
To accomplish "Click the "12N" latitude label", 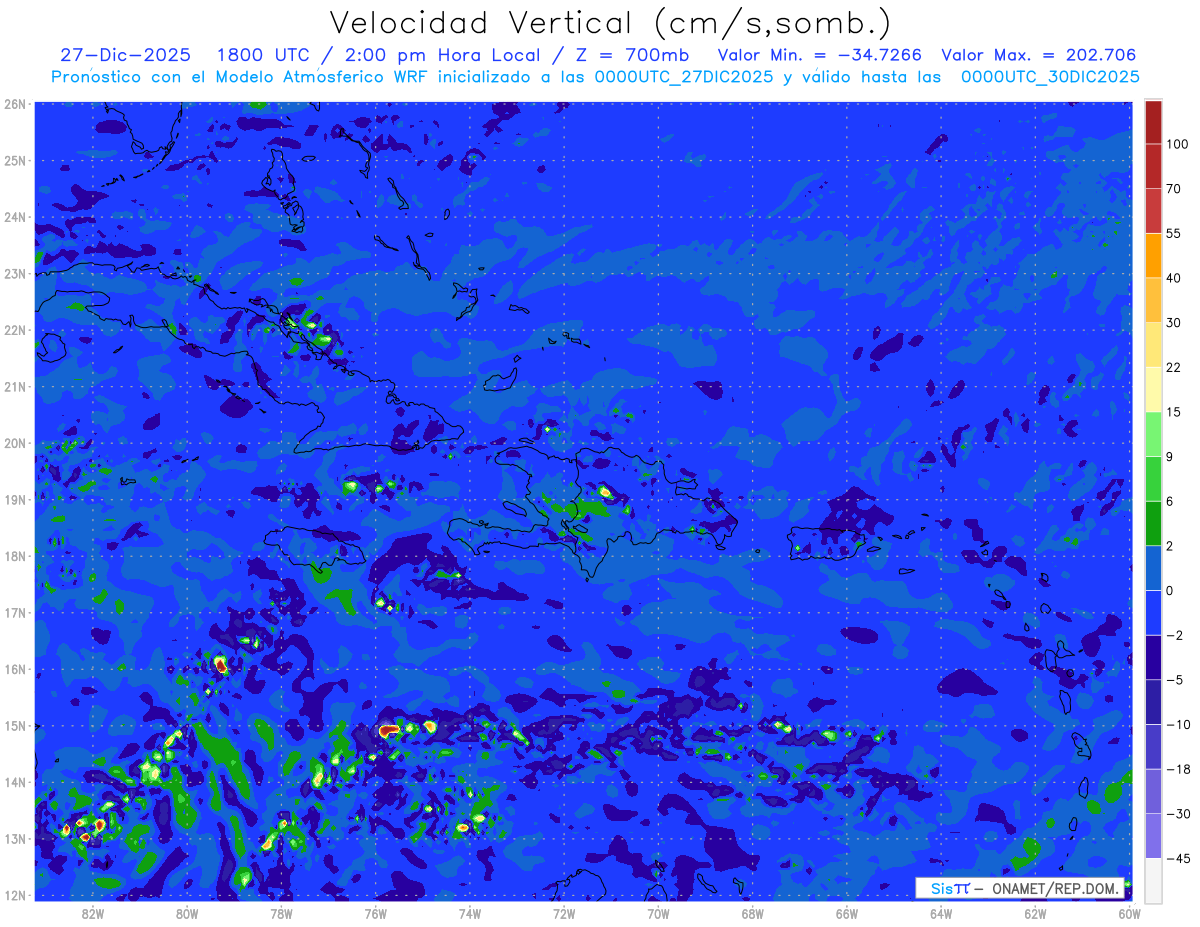I will tap(15, 895).
